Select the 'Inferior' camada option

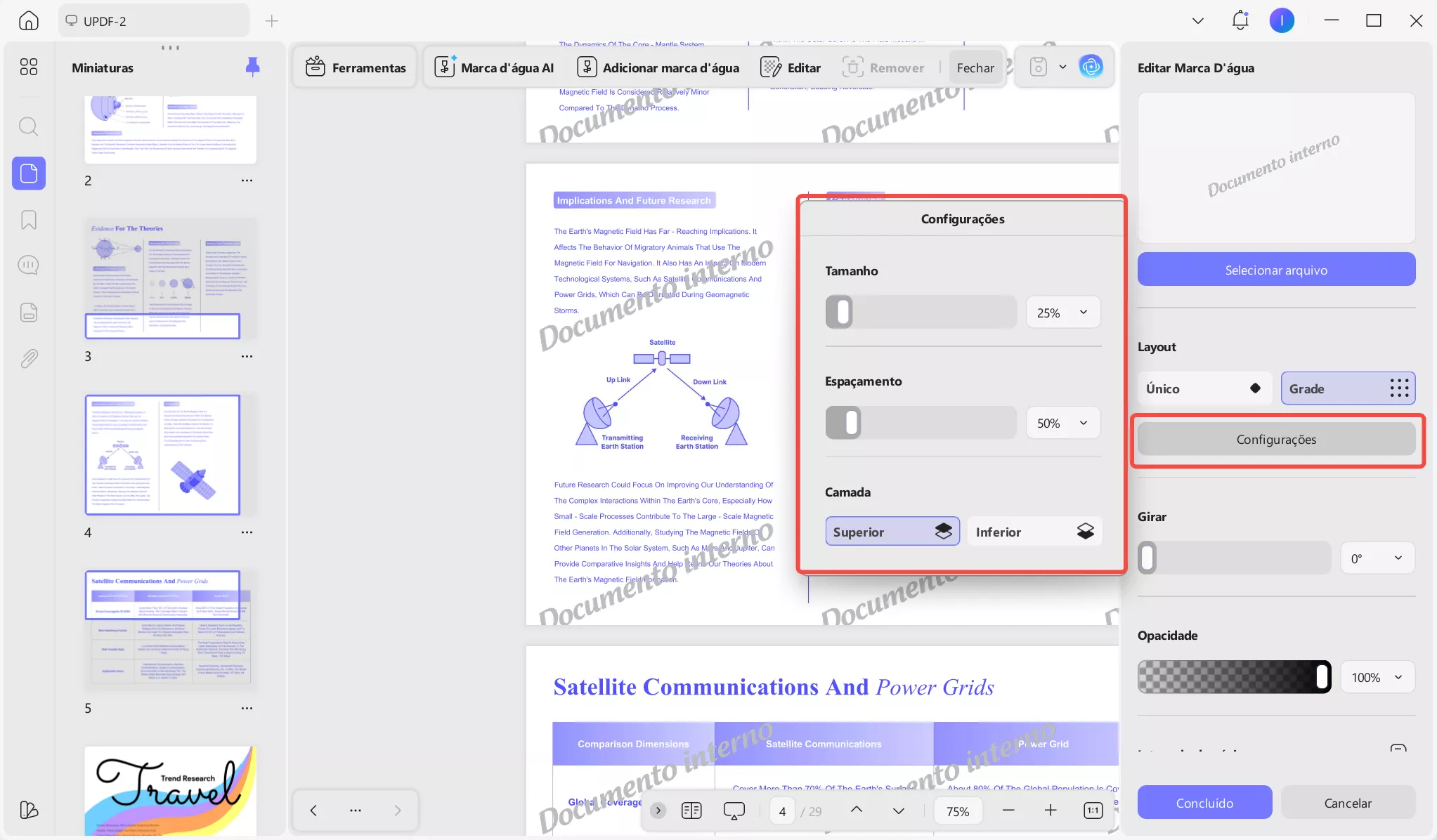(1034, 532)
